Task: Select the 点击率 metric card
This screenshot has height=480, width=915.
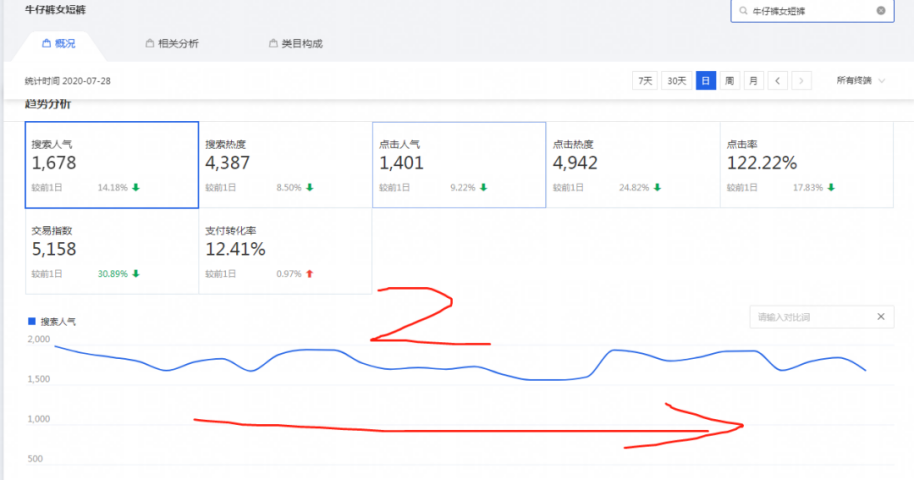Action: point(807,164)
